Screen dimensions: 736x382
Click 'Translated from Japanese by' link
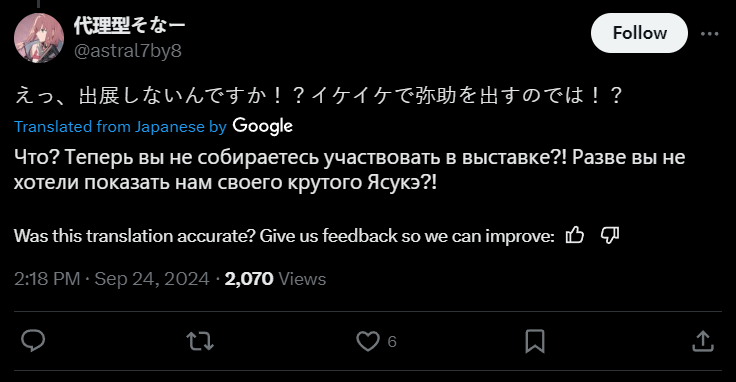pyautogui.click(x=120, y=127)
